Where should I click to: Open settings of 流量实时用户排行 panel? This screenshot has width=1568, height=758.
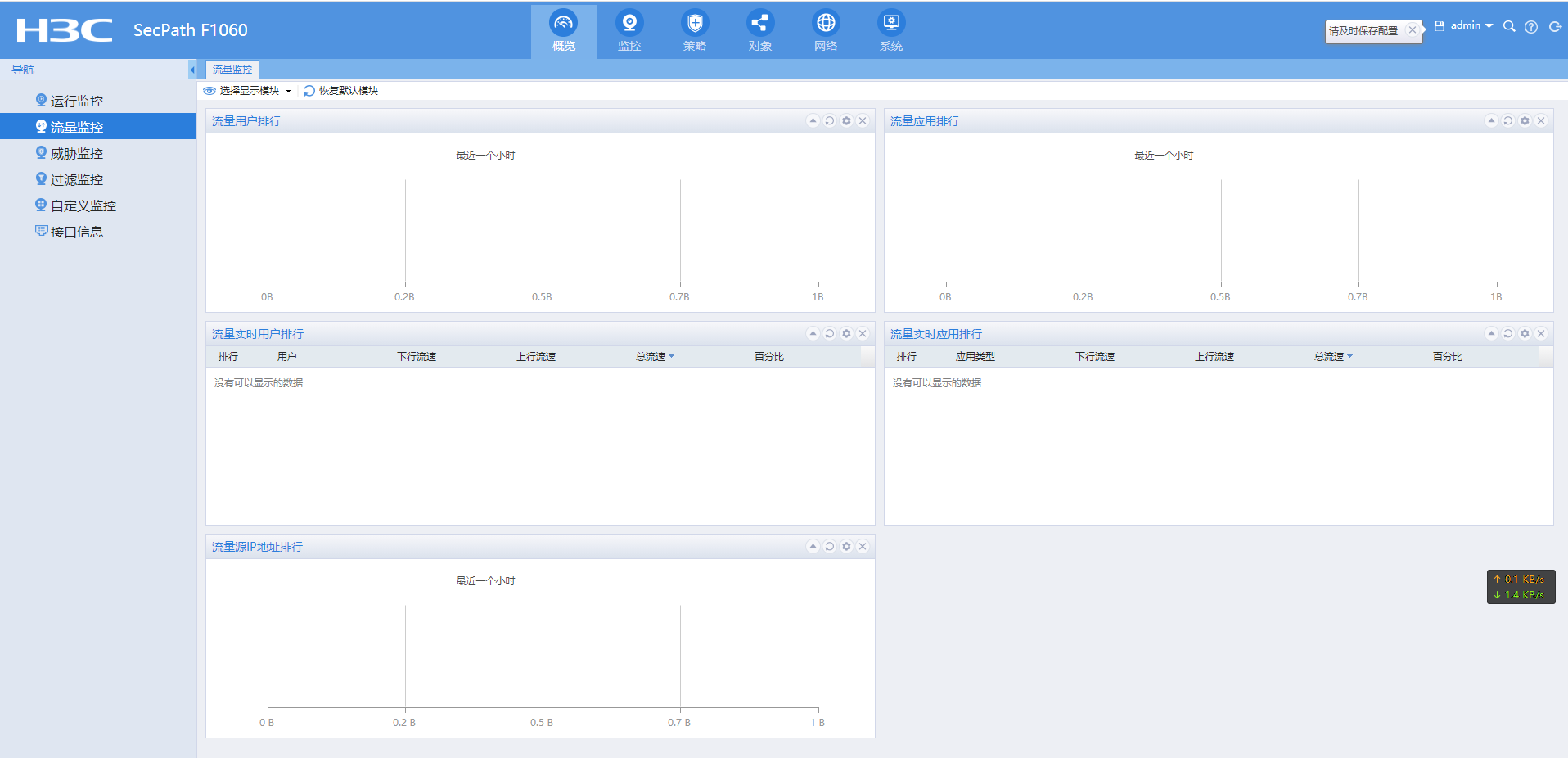click(x=846, y=333)
